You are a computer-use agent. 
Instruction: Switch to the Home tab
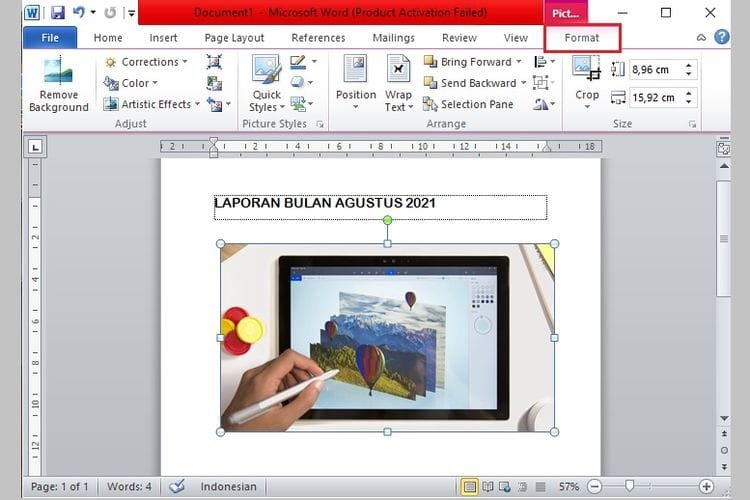pyautogui.click(x=108, y=38)
